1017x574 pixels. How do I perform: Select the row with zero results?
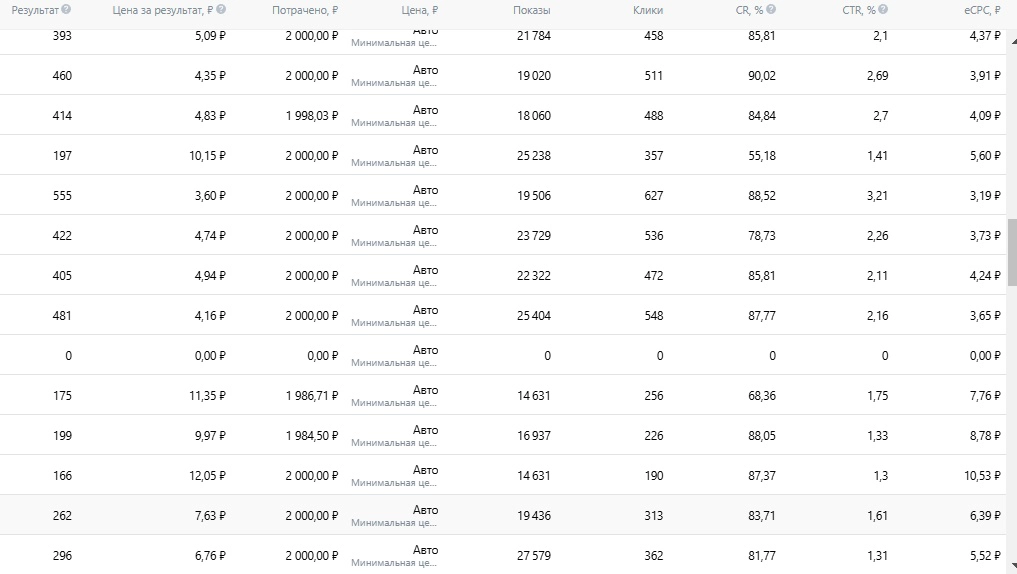[x=503, y=355]
